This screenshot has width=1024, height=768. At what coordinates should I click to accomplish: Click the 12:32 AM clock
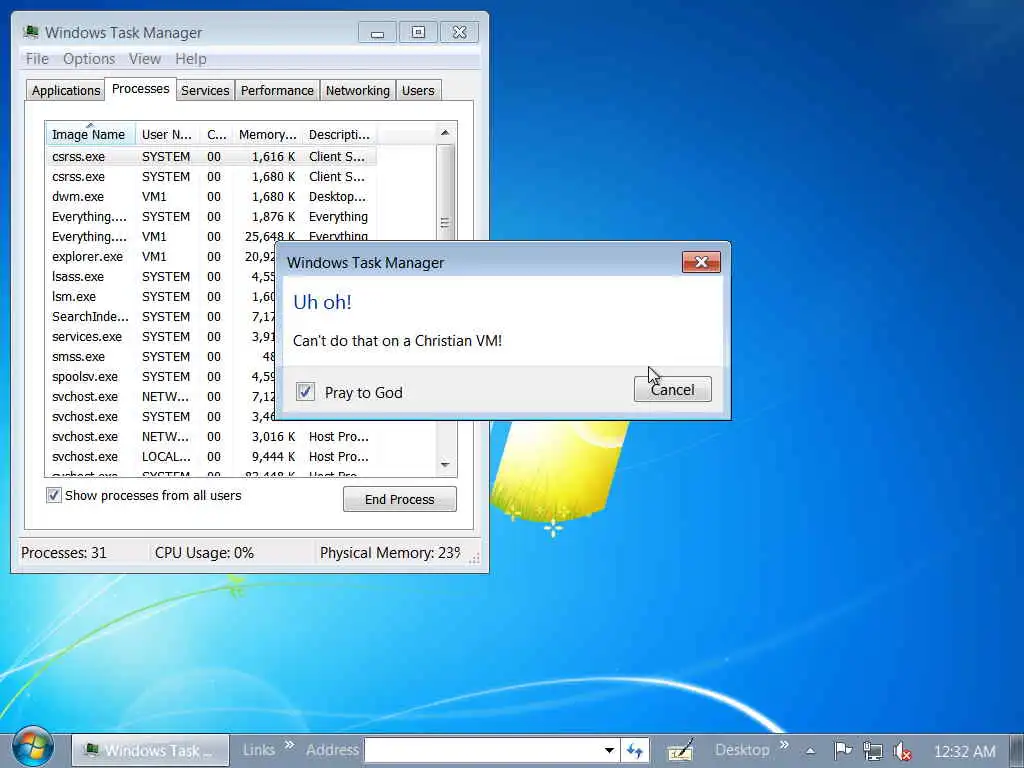965,752
